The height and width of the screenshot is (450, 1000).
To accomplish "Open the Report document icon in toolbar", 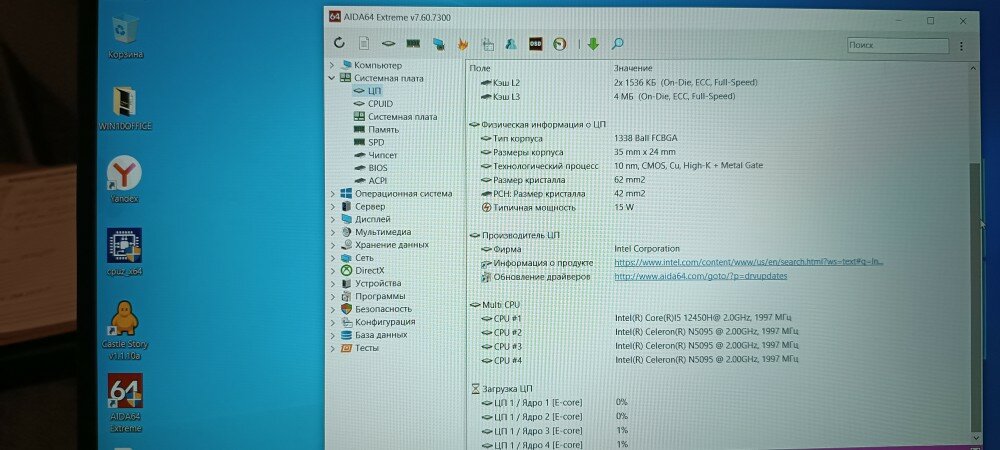I will (364, 43).
